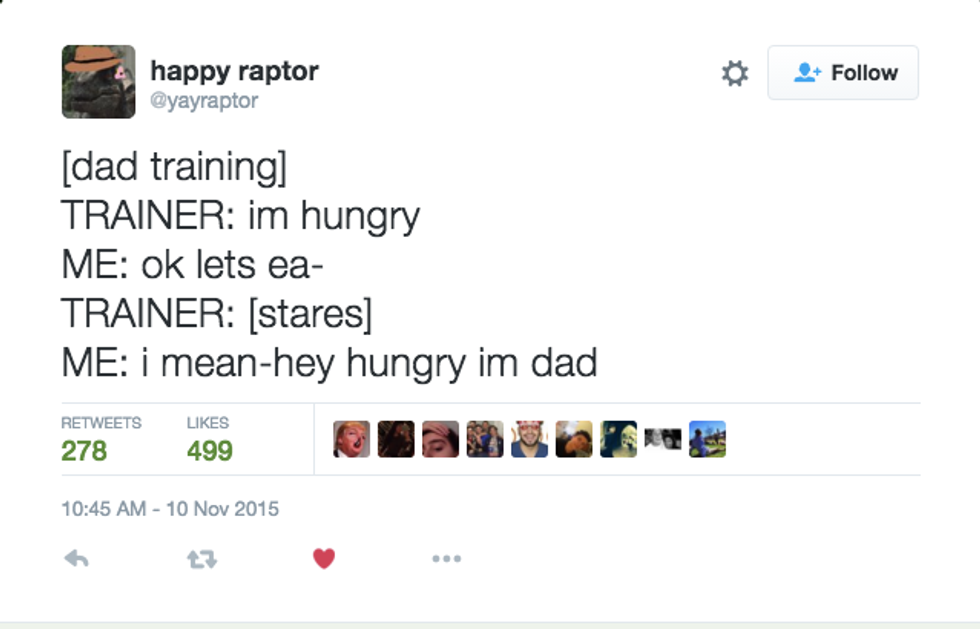
Task: Click first liker avatar with orange hair
Action: [351, 439]
